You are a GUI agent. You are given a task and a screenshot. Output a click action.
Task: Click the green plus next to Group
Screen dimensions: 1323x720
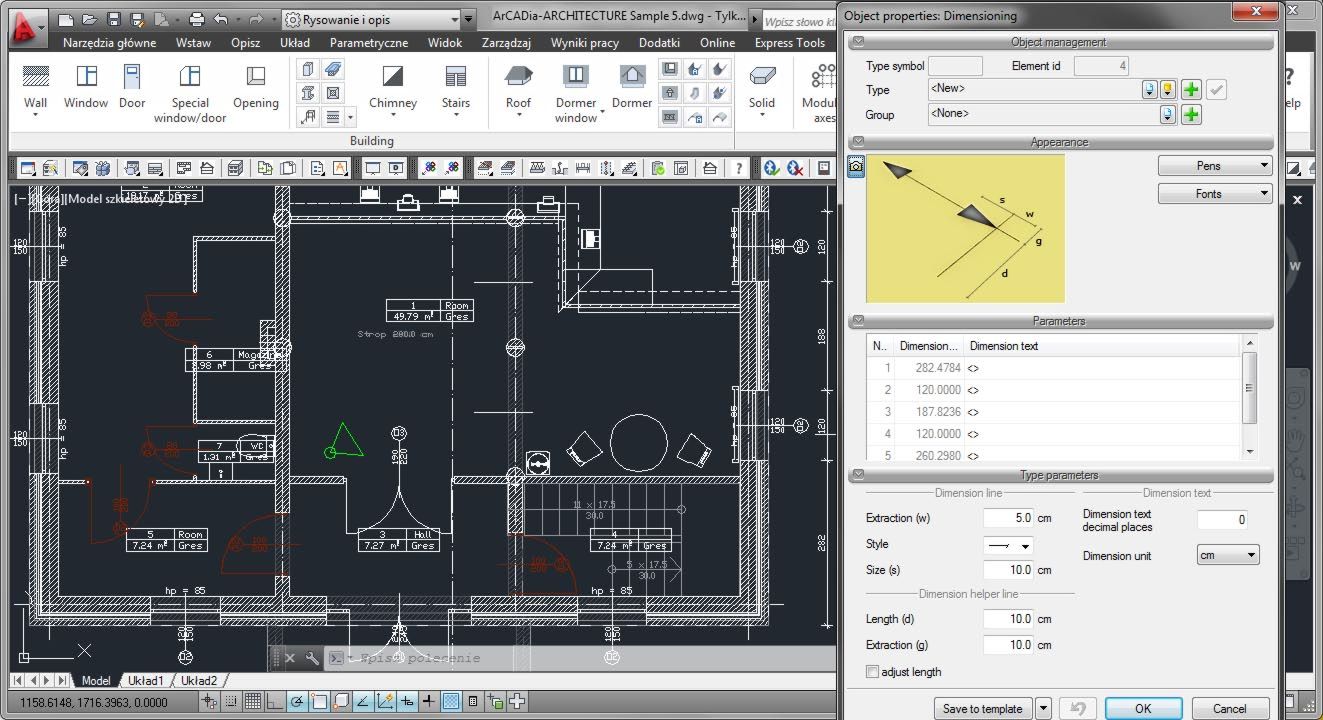point(1191,114)
